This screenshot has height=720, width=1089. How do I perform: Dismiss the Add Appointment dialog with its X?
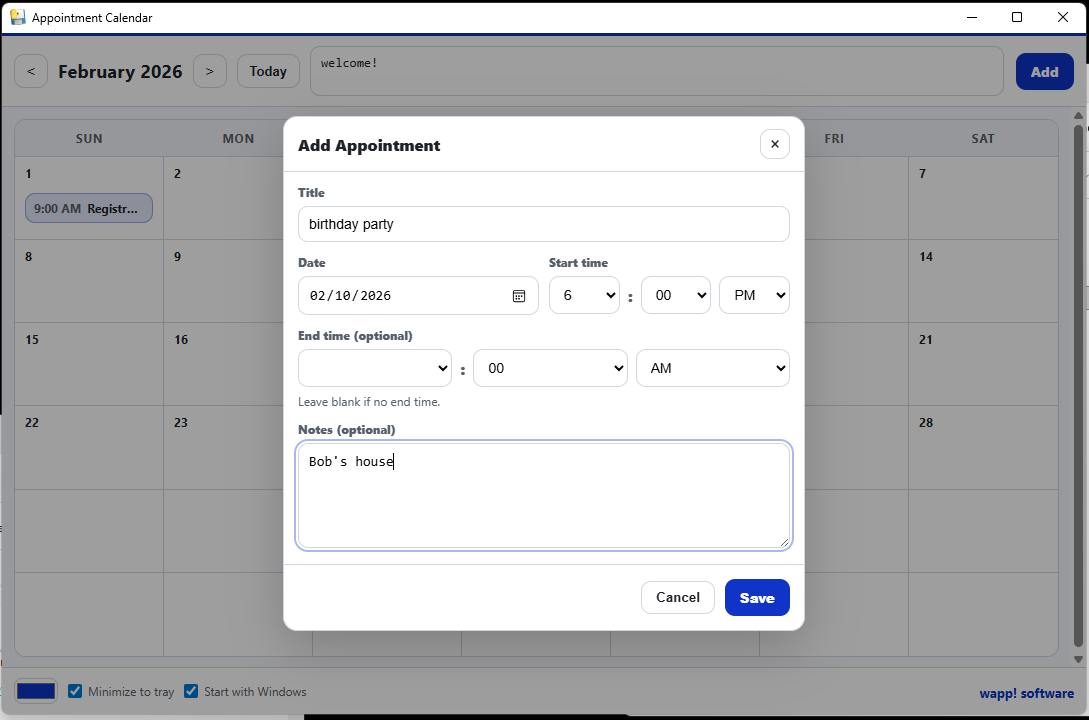(775, 144)
